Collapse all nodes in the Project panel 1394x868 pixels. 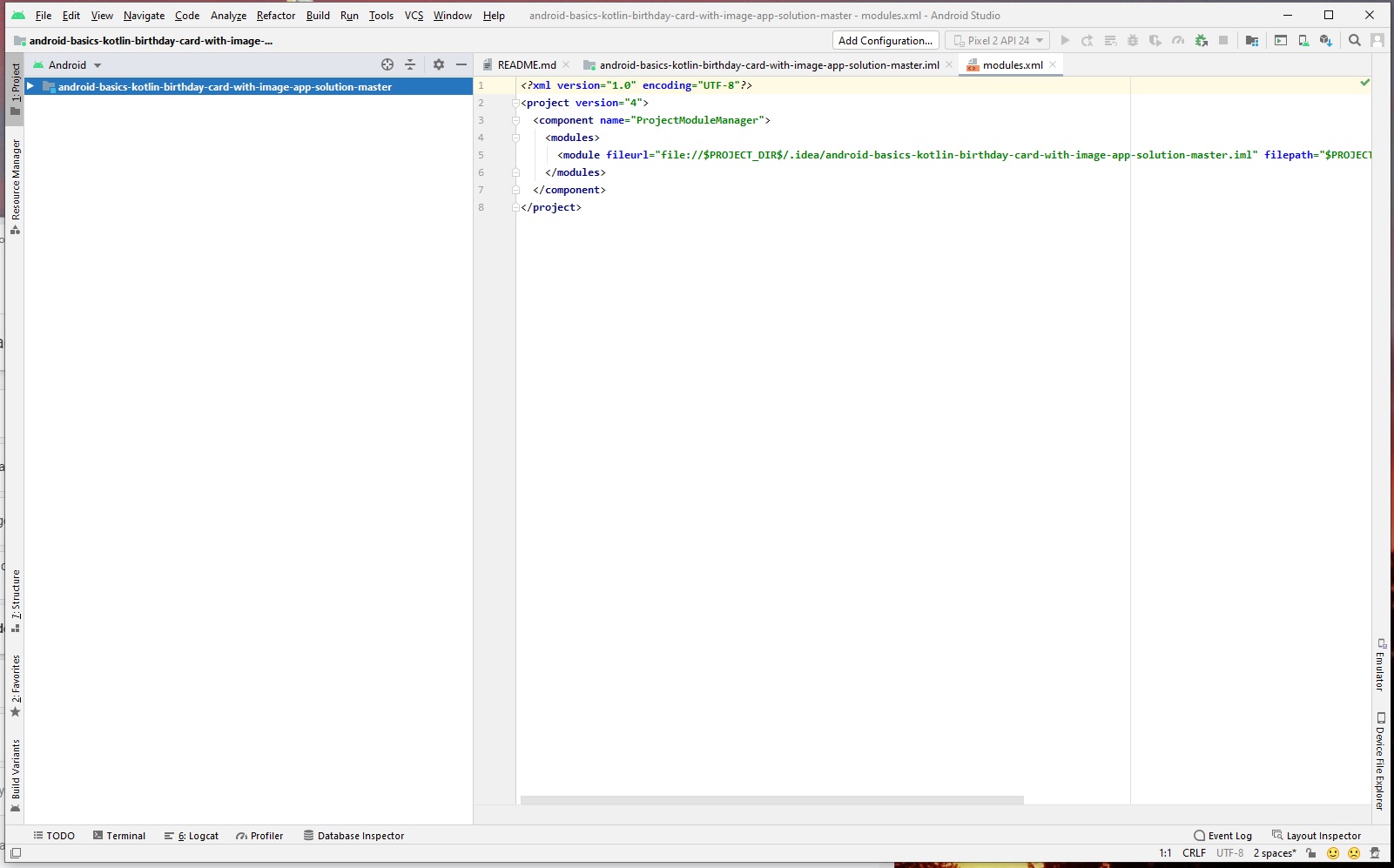[x=410, y=64]
